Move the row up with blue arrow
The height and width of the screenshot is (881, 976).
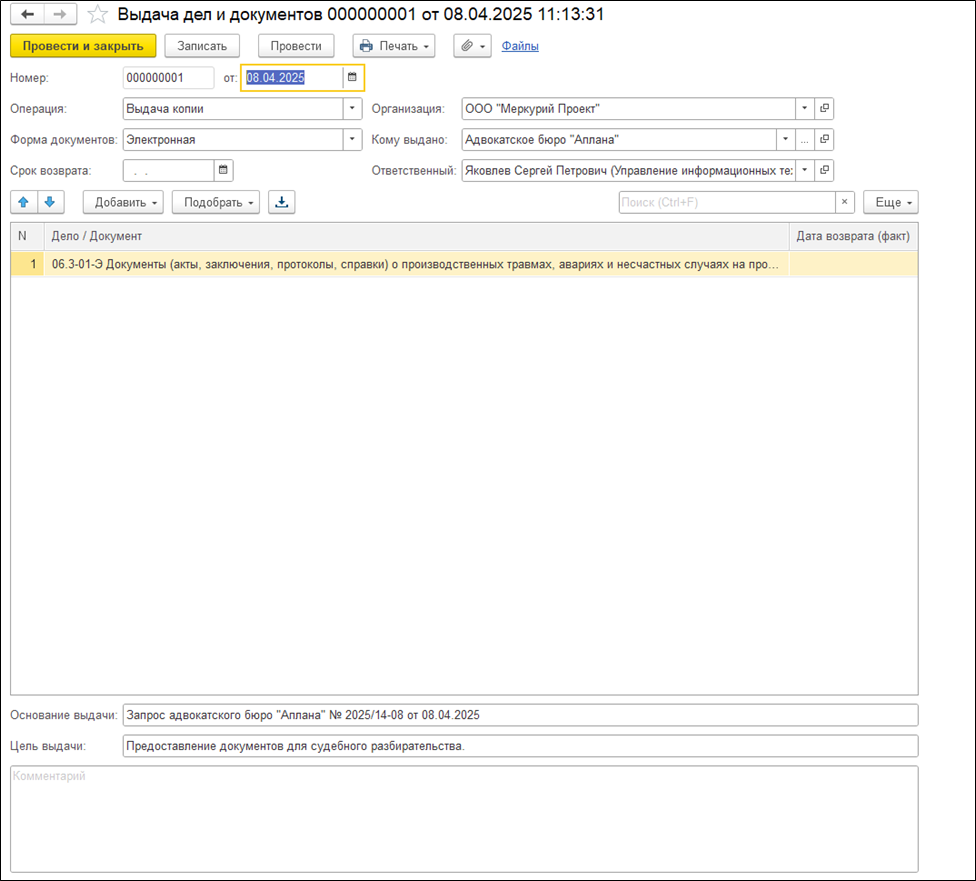(x=24, y=202)
